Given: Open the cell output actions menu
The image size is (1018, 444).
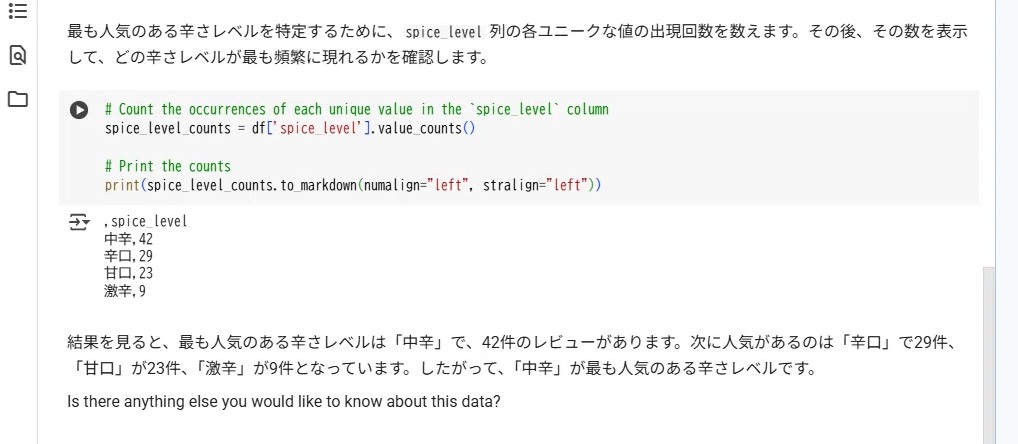Looking at the screenshot, I should [78, 221].
